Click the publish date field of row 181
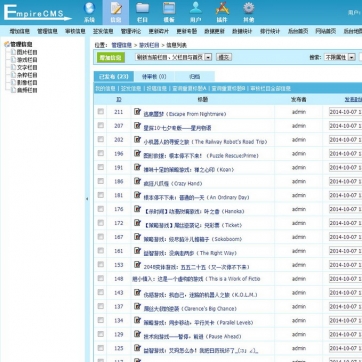The width and height of the screenshot is (362, 362). (345, 195)
